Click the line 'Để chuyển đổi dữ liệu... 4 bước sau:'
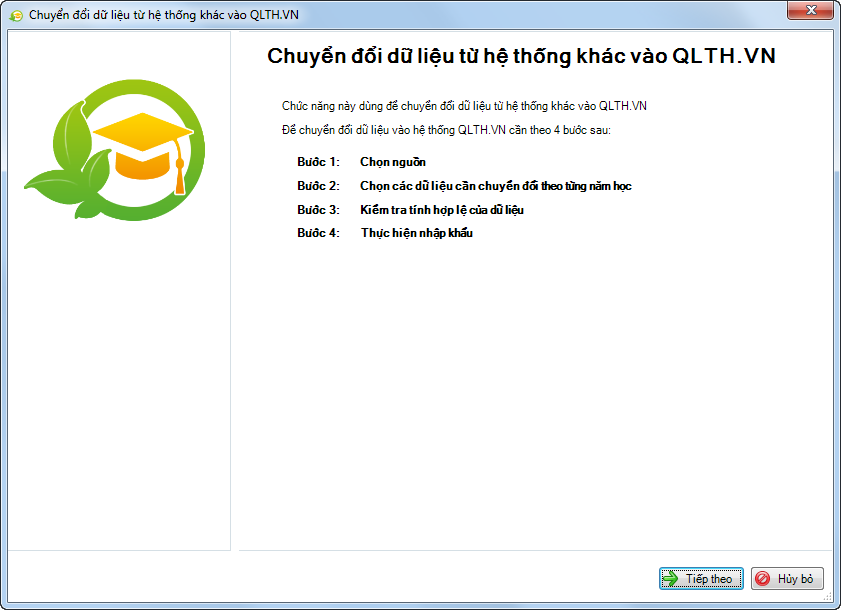The width and height of the screenshot is (841, 610). click(446, 130)
